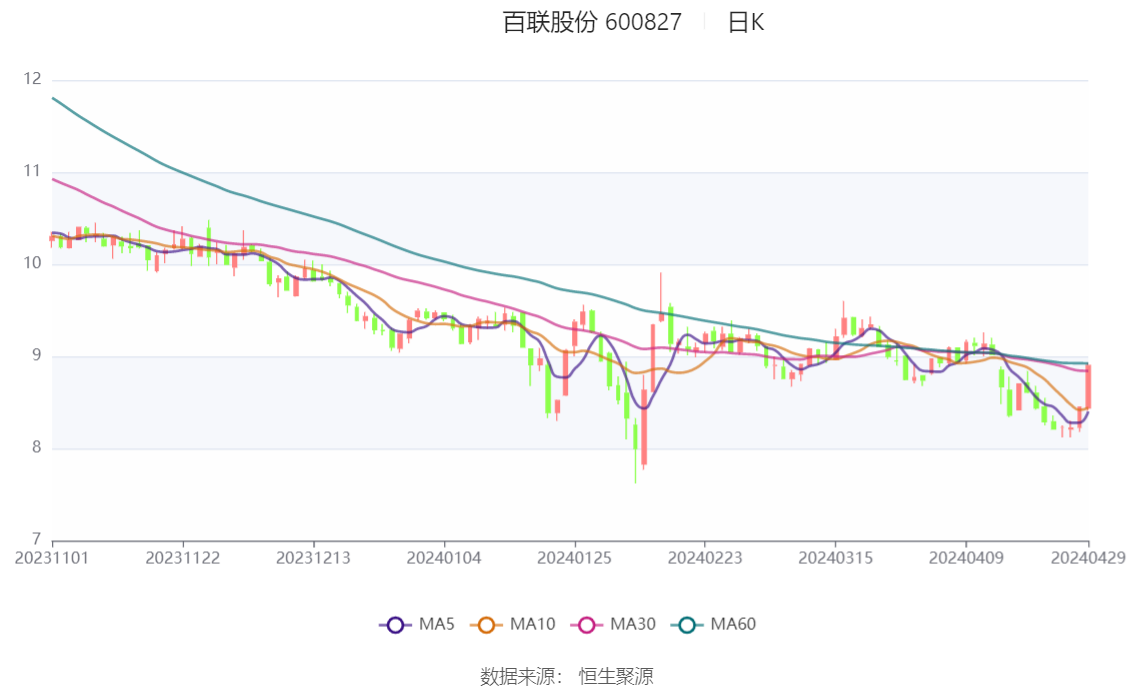1134x689 pixels.
Task: Click the tall red candle wick above 9.8
Action: (x=660, y=293)
